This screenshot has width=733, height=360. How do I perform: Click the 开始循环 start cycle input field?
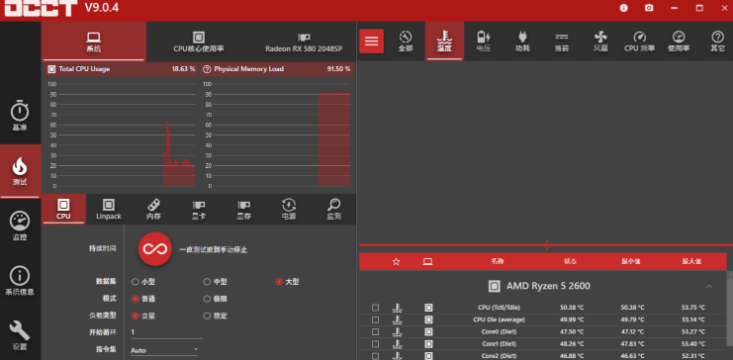click(x=166, y=332)
